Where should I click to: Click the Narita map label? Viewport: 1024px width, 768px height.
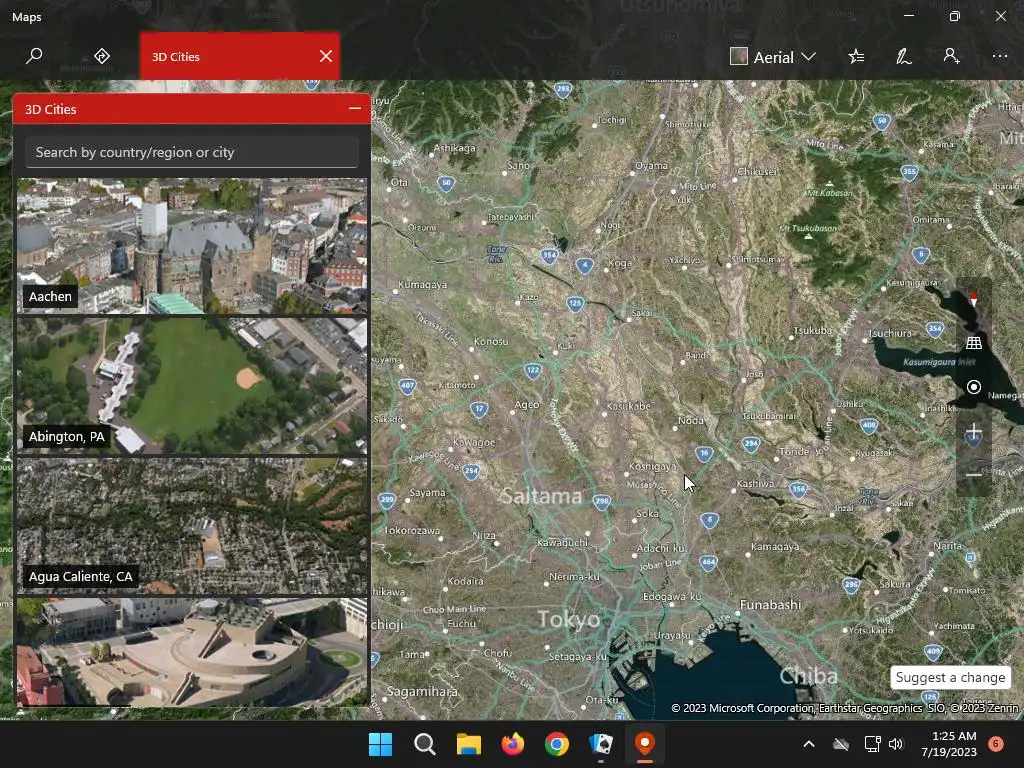[x=948, y=546]
